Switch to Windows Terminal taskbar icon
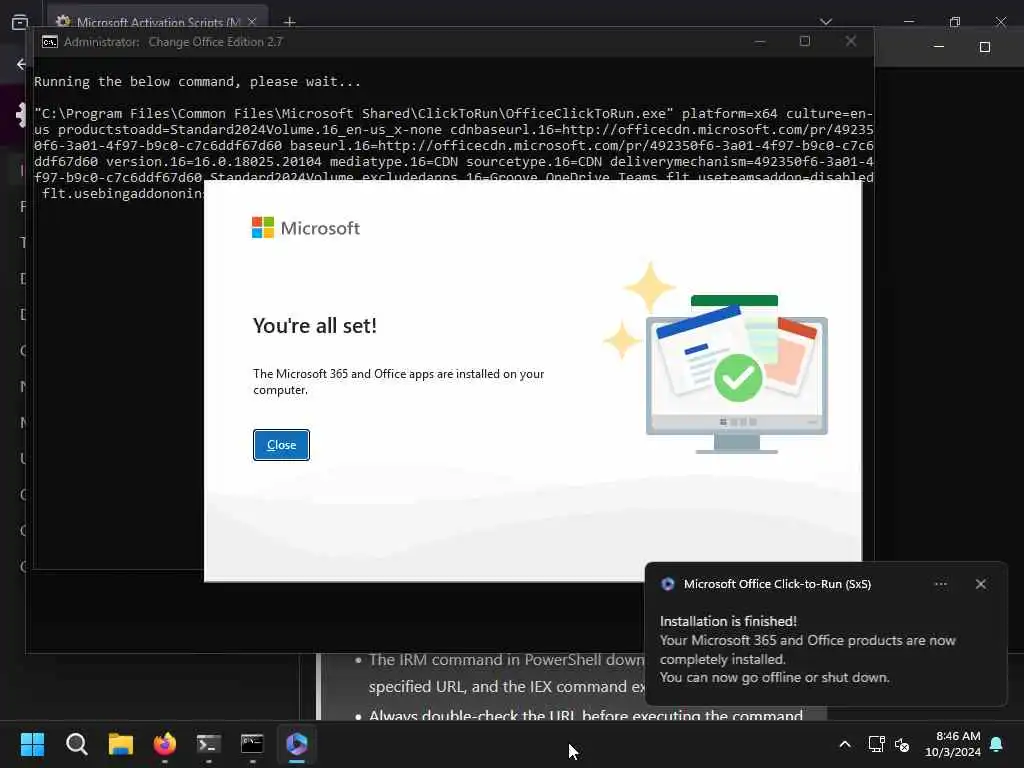The image size is (1024, 768). tap(209, 744)
